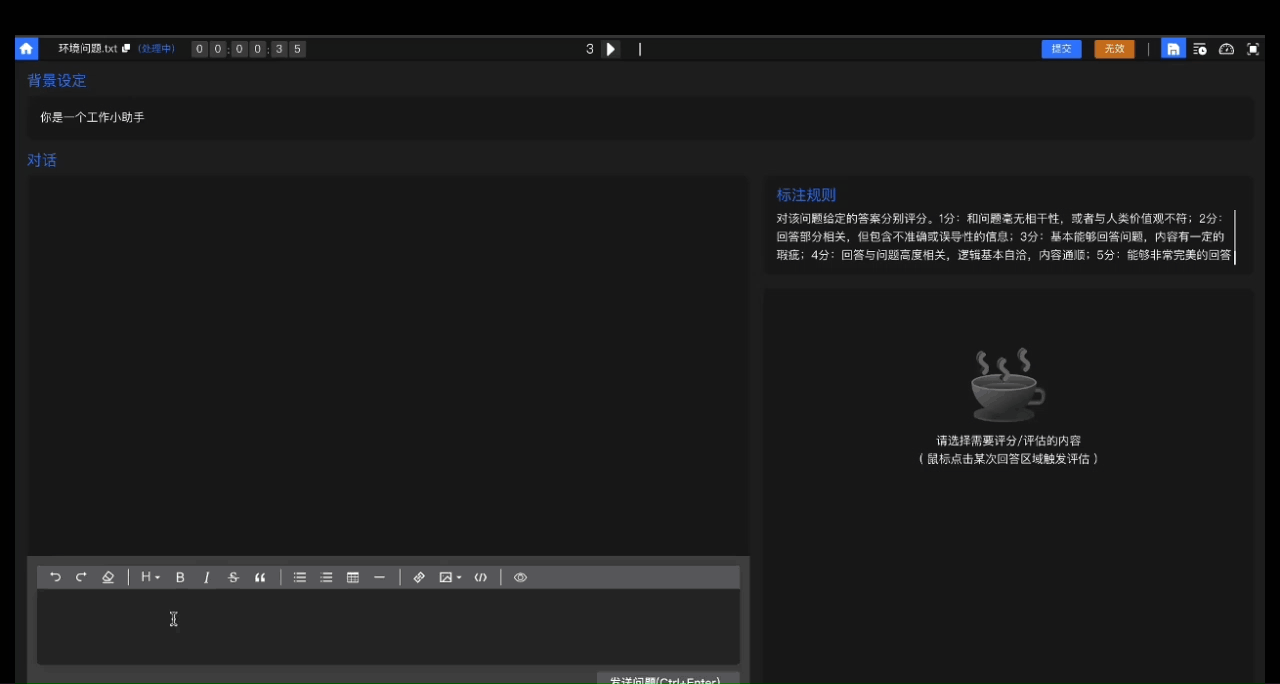The height and width of the screenshot is (684, 1280).
Task: Toggle italic formatting
Action: pyautogui.click(x=207, y=577)
